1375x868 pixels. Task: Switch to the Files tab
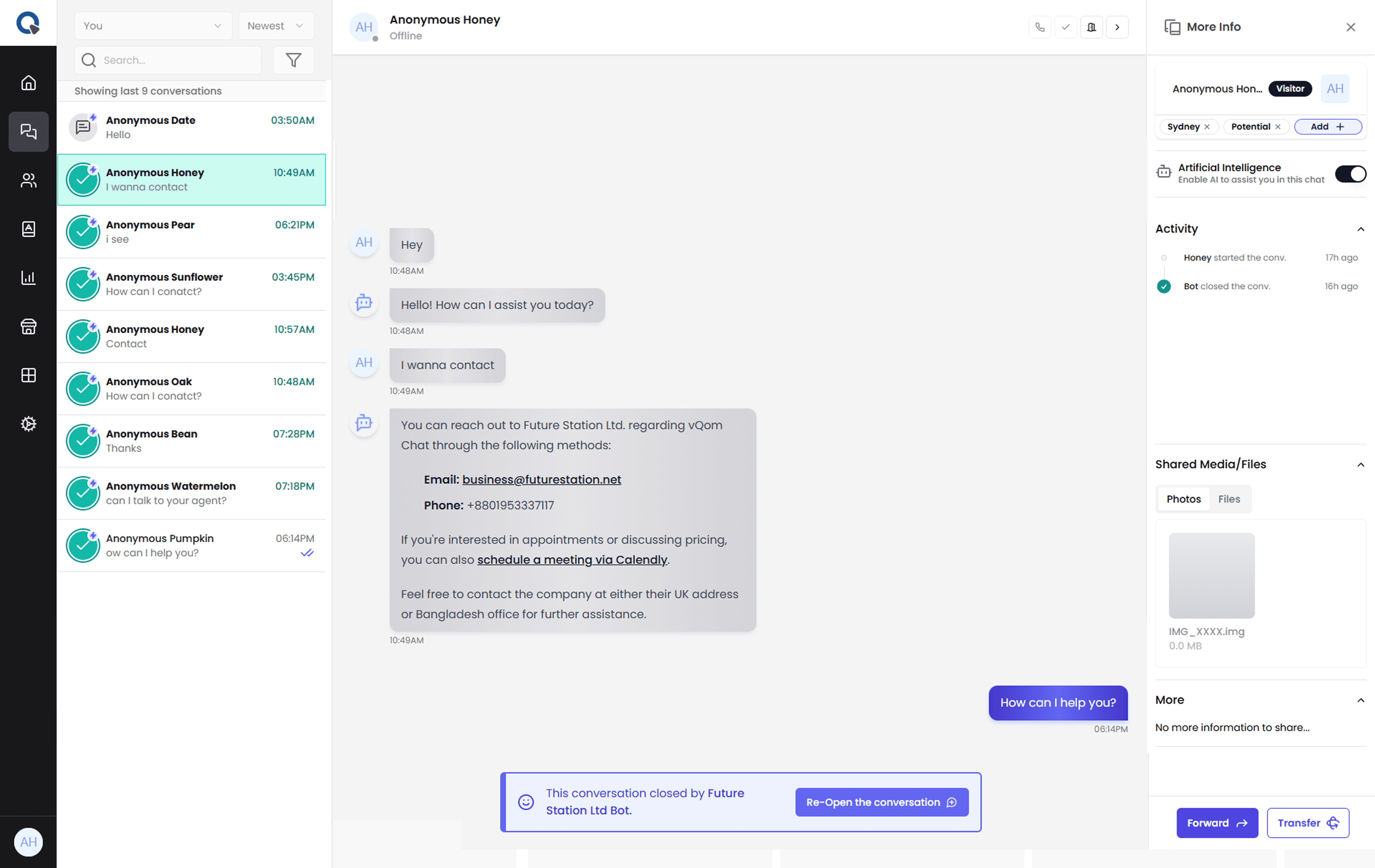click(x=1229, y=499)
